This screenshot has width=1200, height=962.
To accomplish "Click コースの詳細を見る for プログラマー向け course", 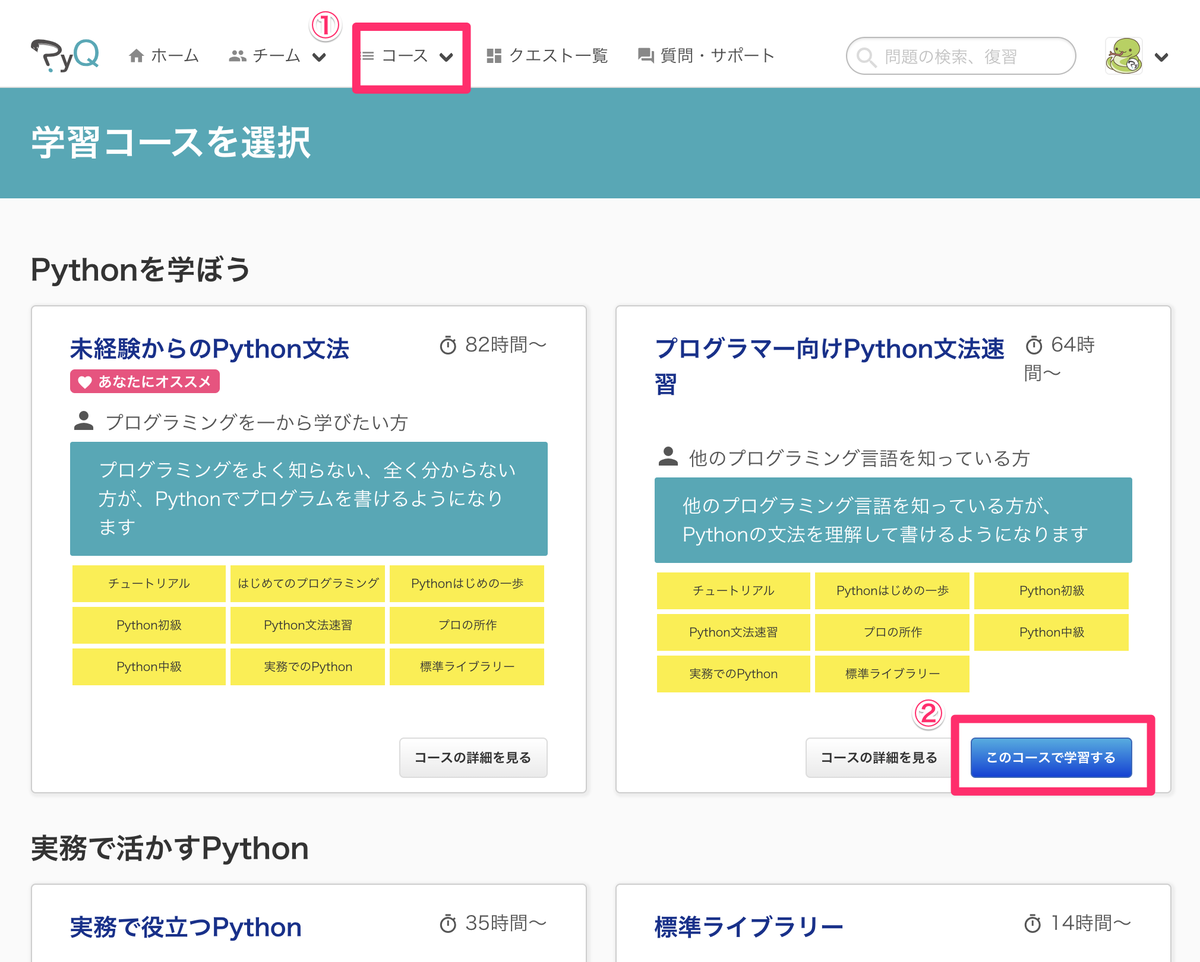I will tap(879, 758).
